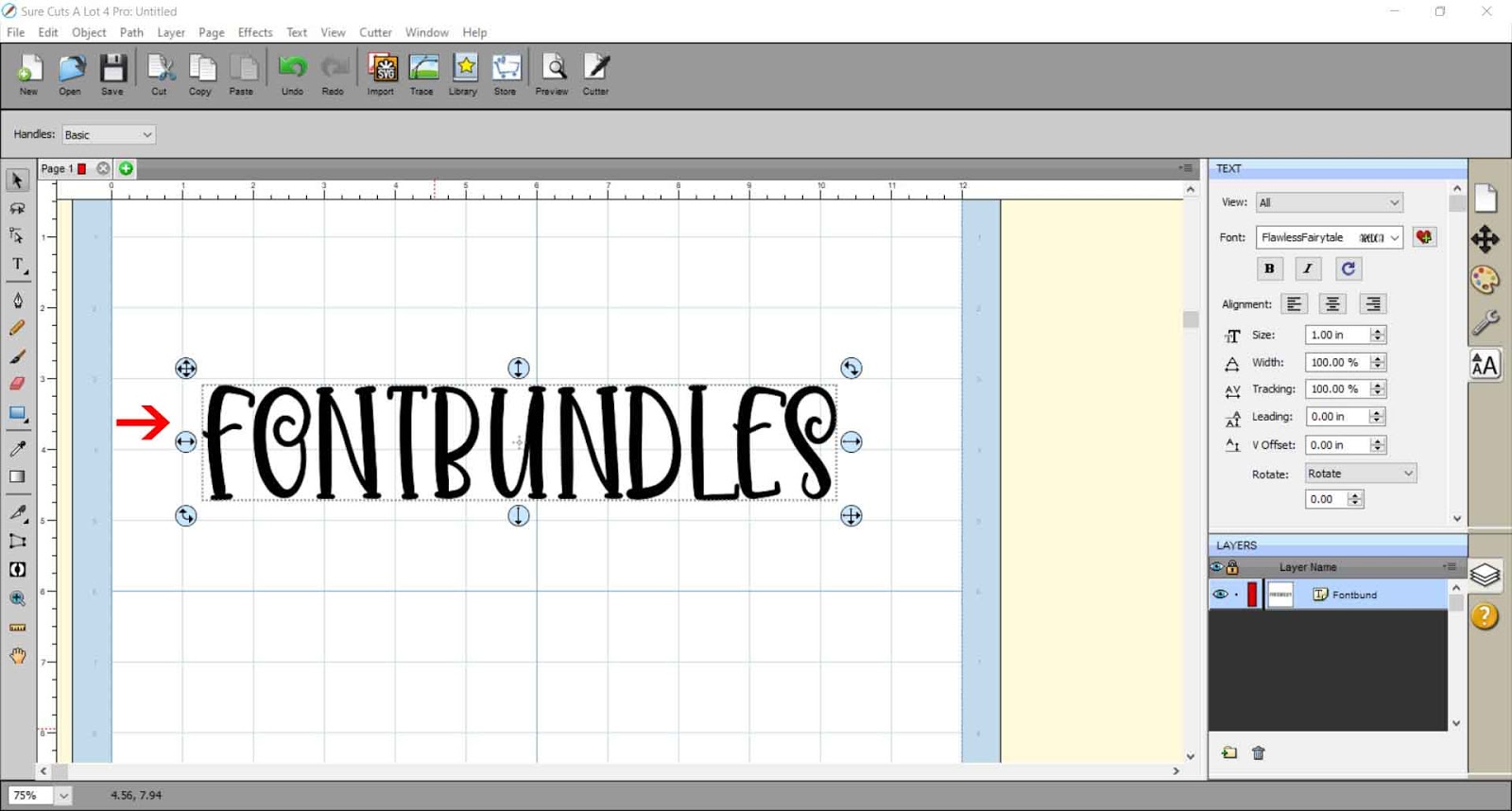Screen dimensions: 1512x811
Task: Open a file with the Open icon
Action: (70, 75)
